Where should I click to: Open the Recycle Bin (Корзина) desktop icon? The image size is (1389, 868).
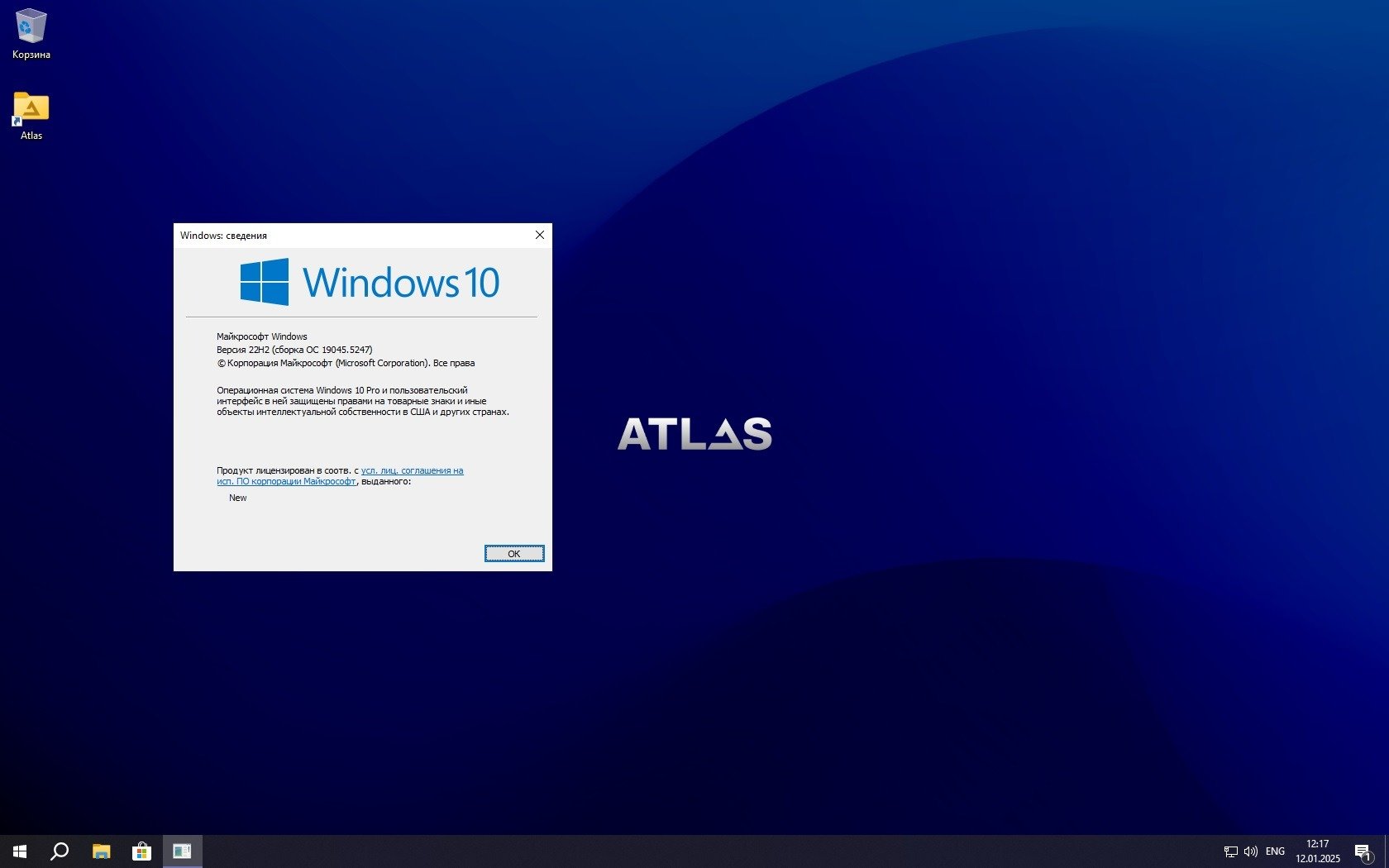point(31,35)
